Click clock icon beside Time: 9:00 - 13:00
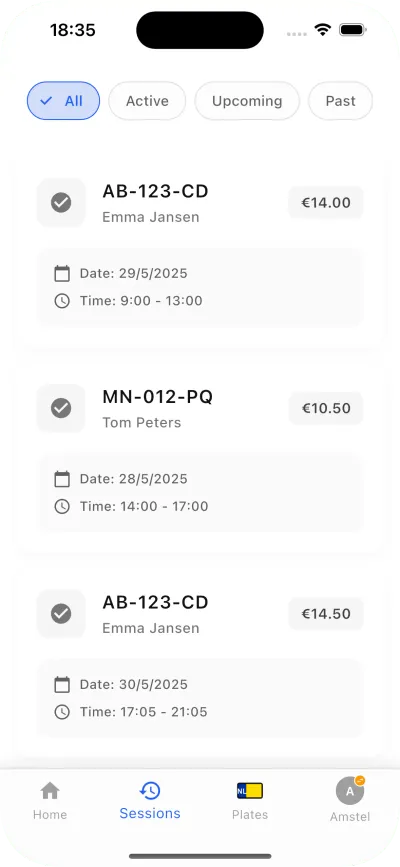The image size is (400, 867). 62,301
